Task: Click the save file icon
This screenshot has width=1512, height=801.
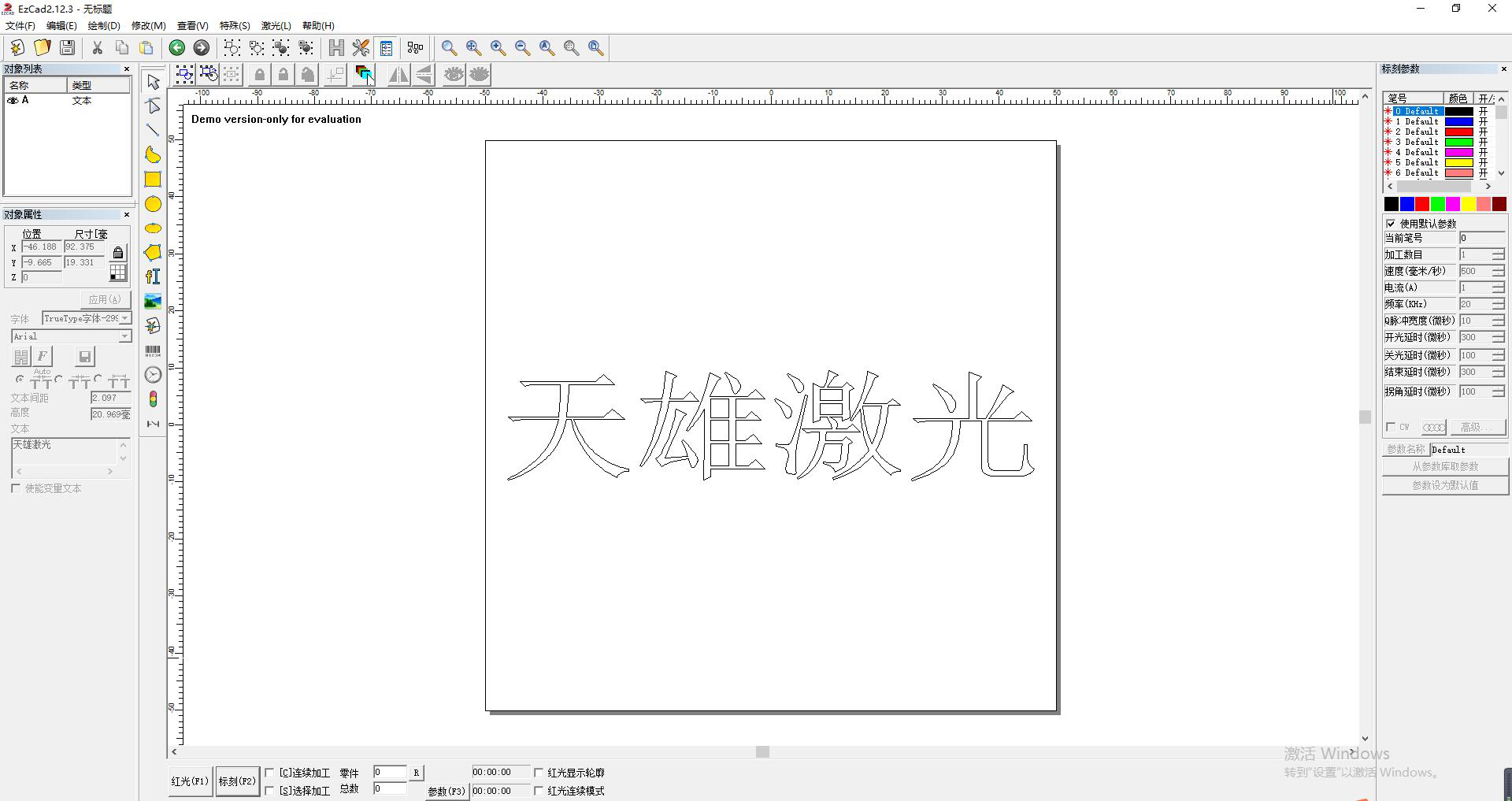Action: (x=68, y=48)
